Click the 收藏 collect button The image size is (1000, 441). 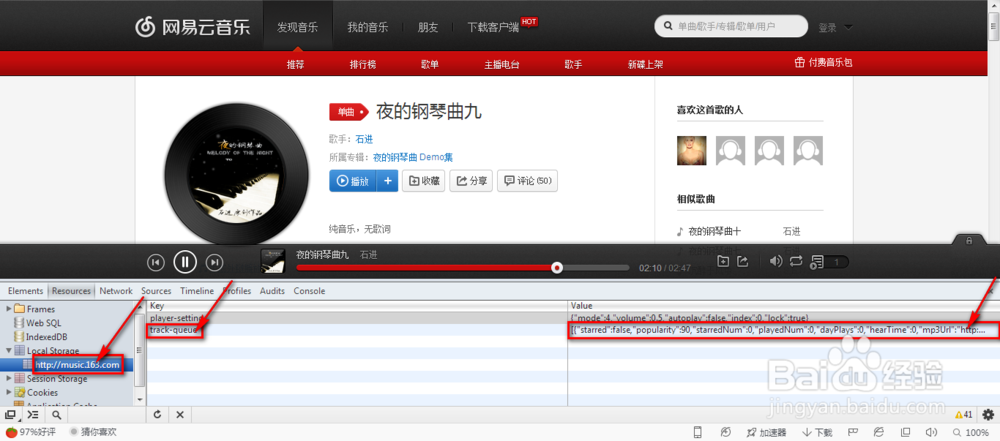pyautogui.click(x=423, y=181)
